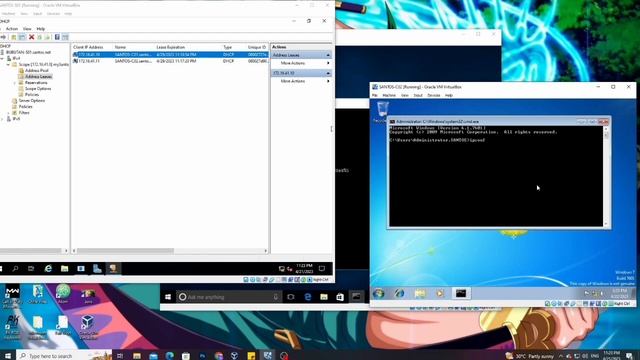Open File menu in SANTOS-C02 VirtualBox window
The image size is (640, 360).
point(374,95)
